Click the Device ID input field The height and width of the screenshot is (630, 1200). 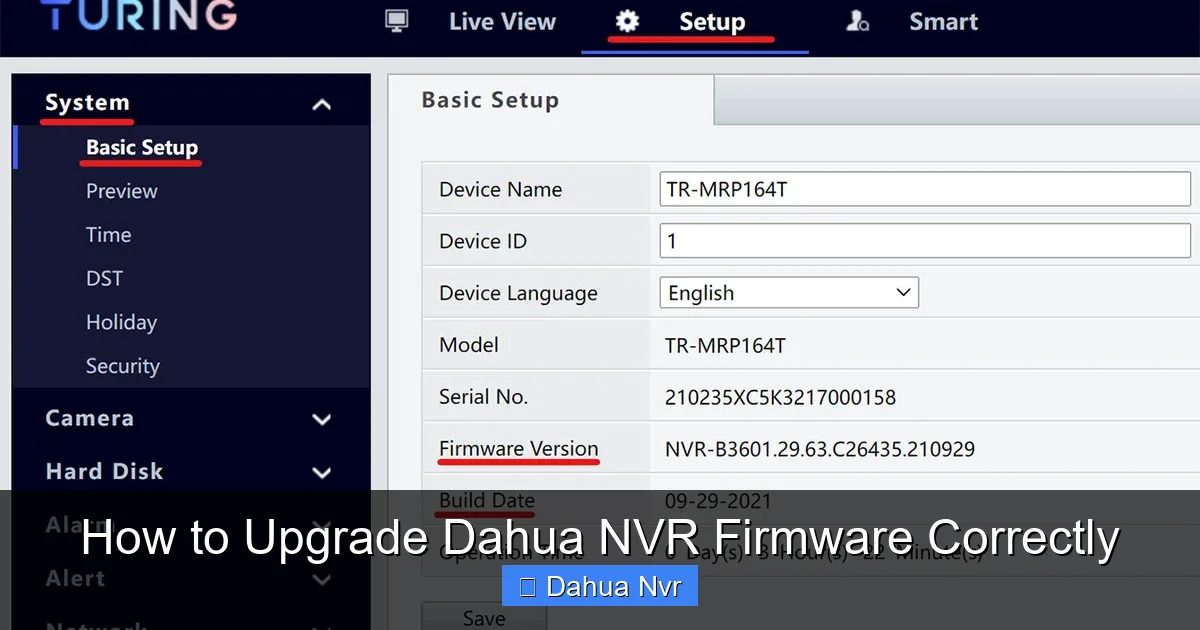pyautogui.click(x=923, y=240)
